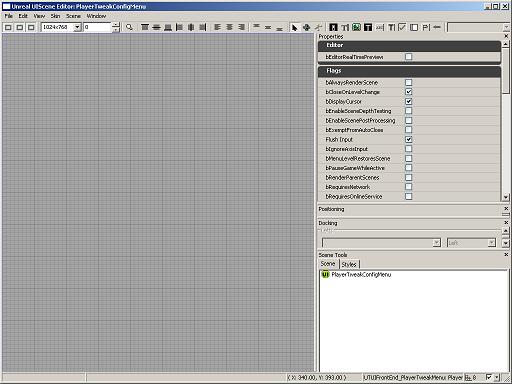The height and width of the screenshot is (384, 512).
Task: Enable bRequiresOnlineService checkbox
Action: tap(408, 196)
